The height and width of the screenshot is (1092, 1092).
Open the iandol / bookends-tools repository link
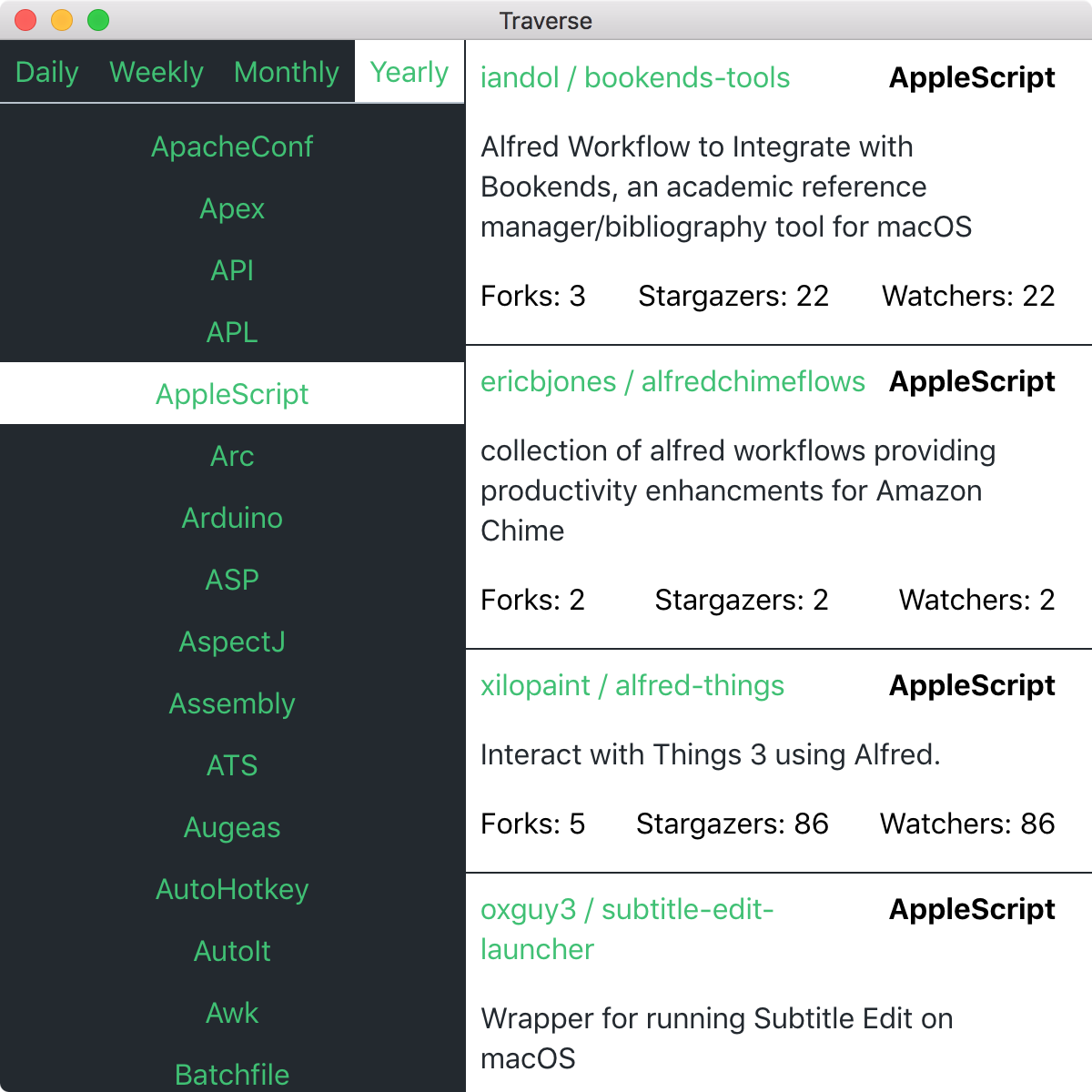tap(635, 77)
